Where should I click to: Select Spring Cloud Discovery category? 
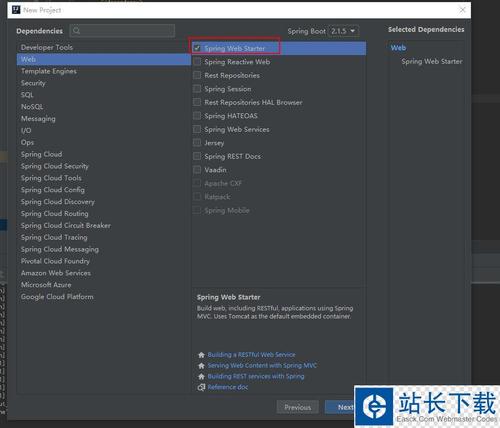pos(104,202)
